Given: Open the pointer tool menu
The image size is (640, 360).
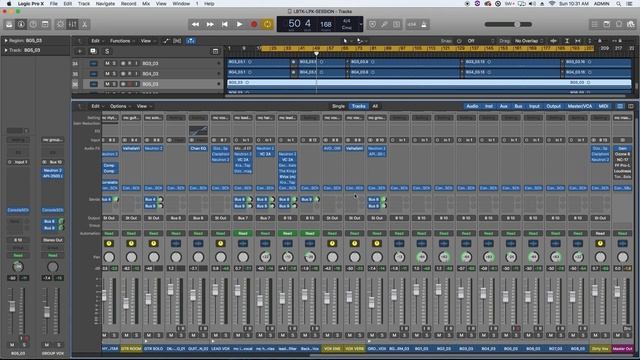Looking at the screenshot, I should (x=346, y=41).
